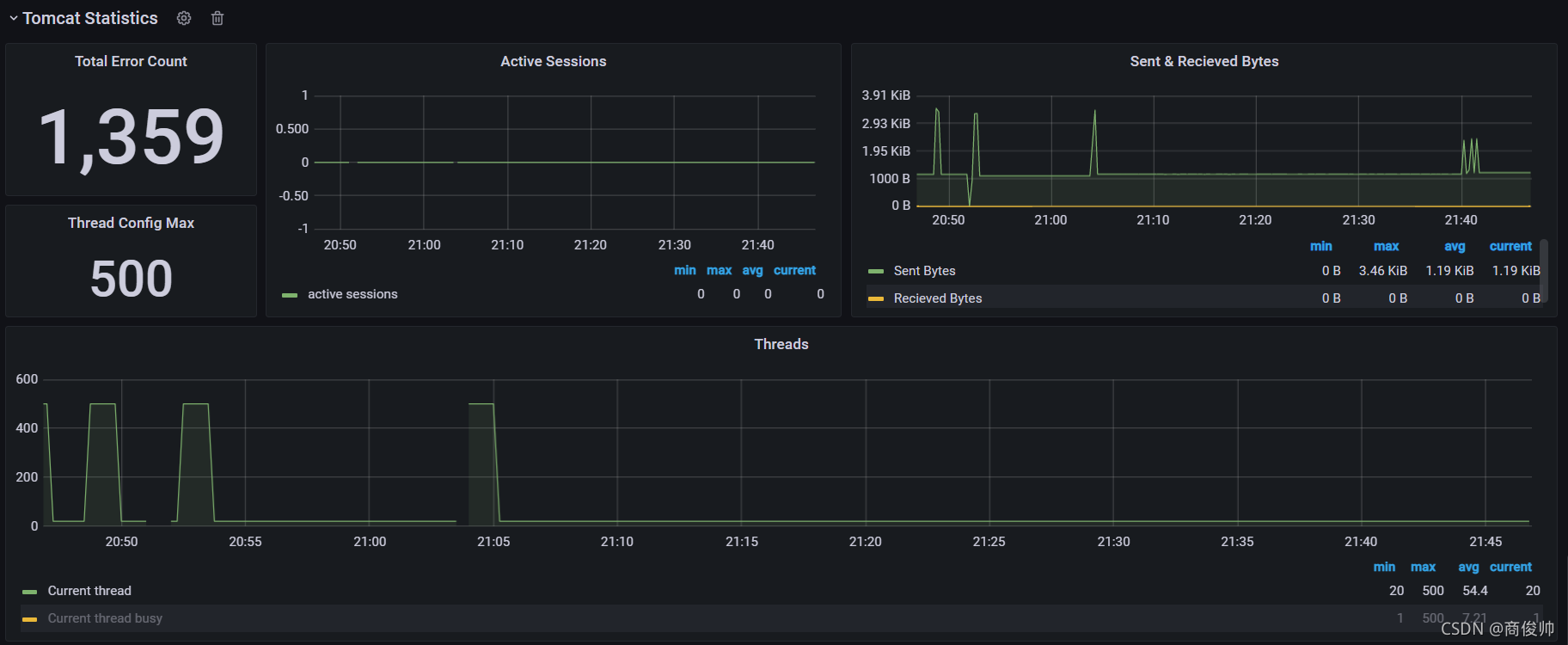Change color of Current thread green swatch
This screenshot has height=645, width=1568.
30,592
